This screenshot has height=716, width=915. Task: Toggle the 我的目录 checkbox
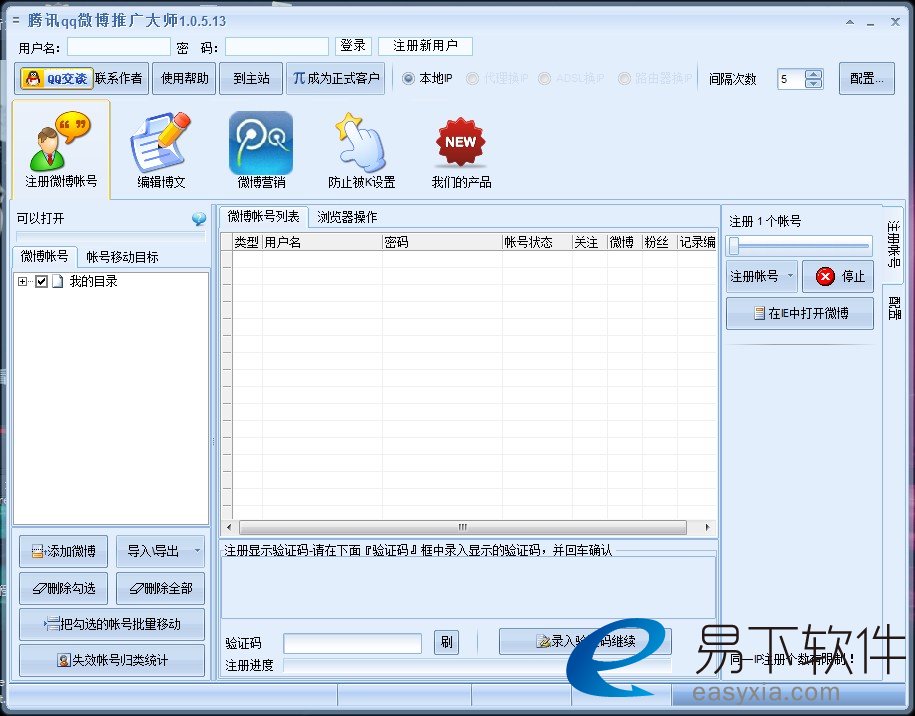(x=41, y=282)
